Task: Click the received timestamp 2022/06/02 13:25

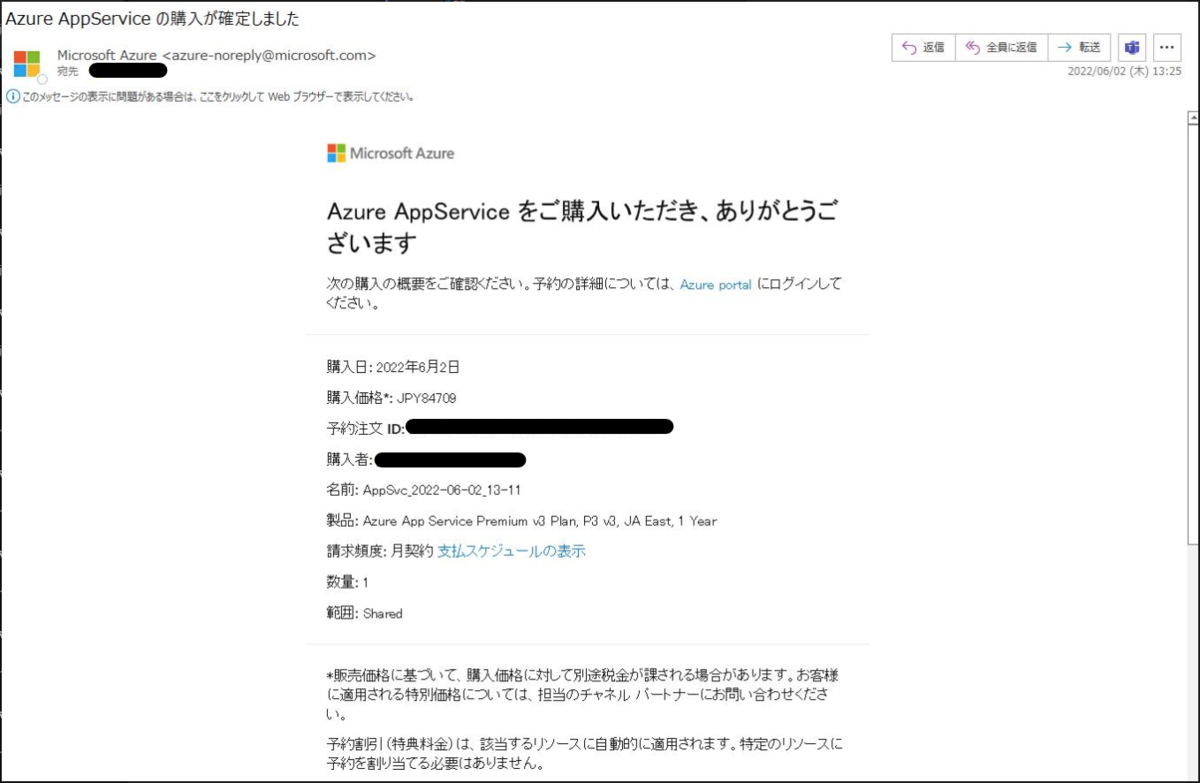Action: 1124,71
